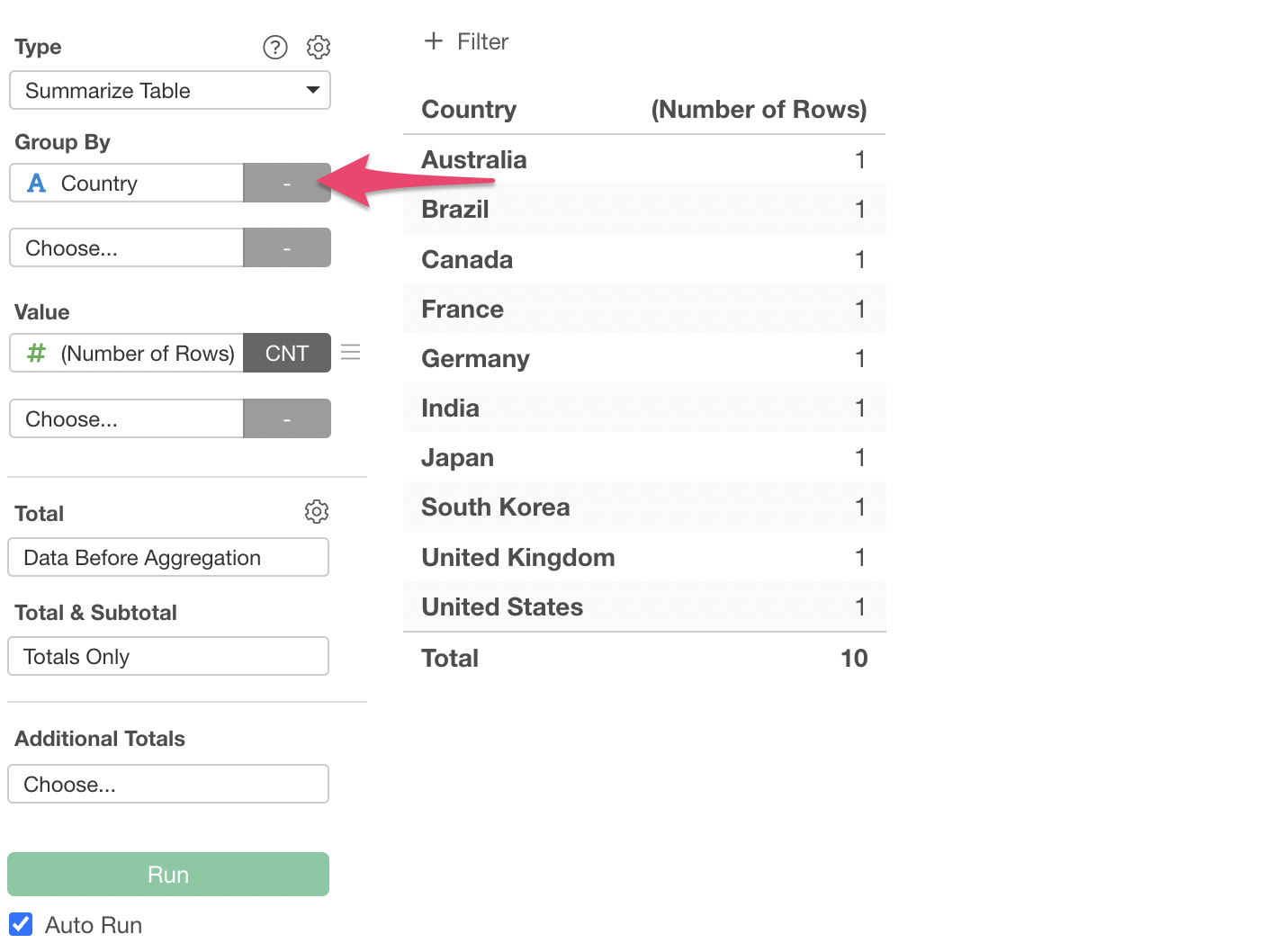
Task: Open the Total section gear settings
Action: pos(316,512)
